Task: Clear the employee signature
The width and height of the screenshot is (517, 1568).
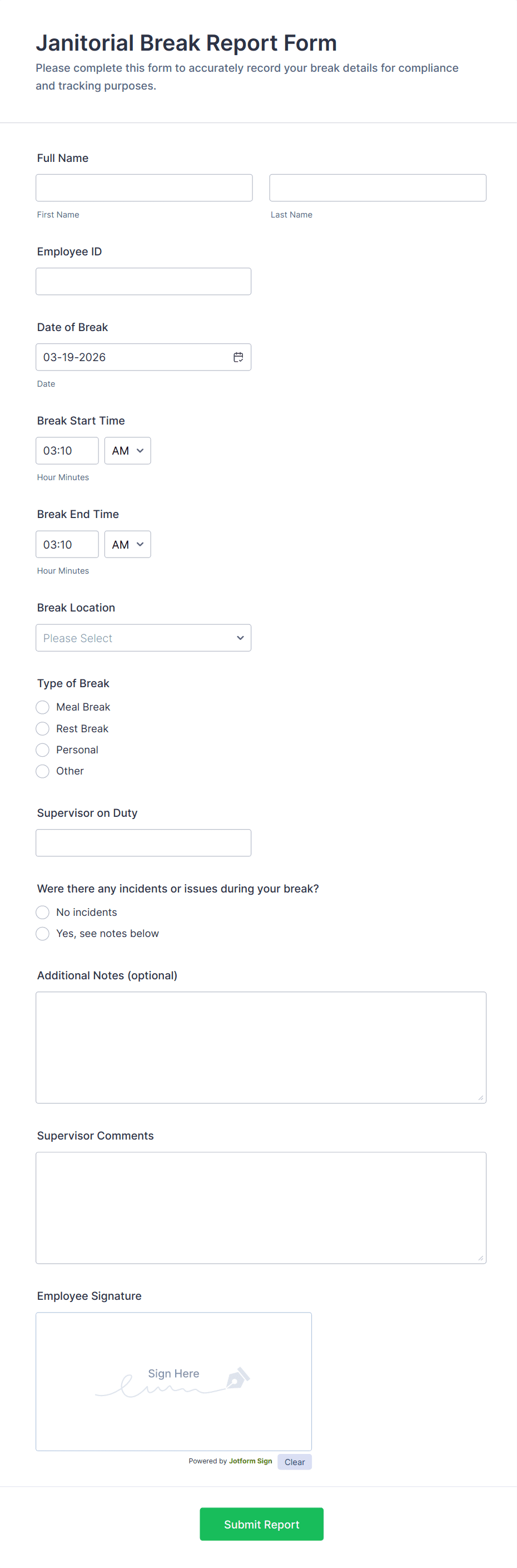Action: (295, 1461)
